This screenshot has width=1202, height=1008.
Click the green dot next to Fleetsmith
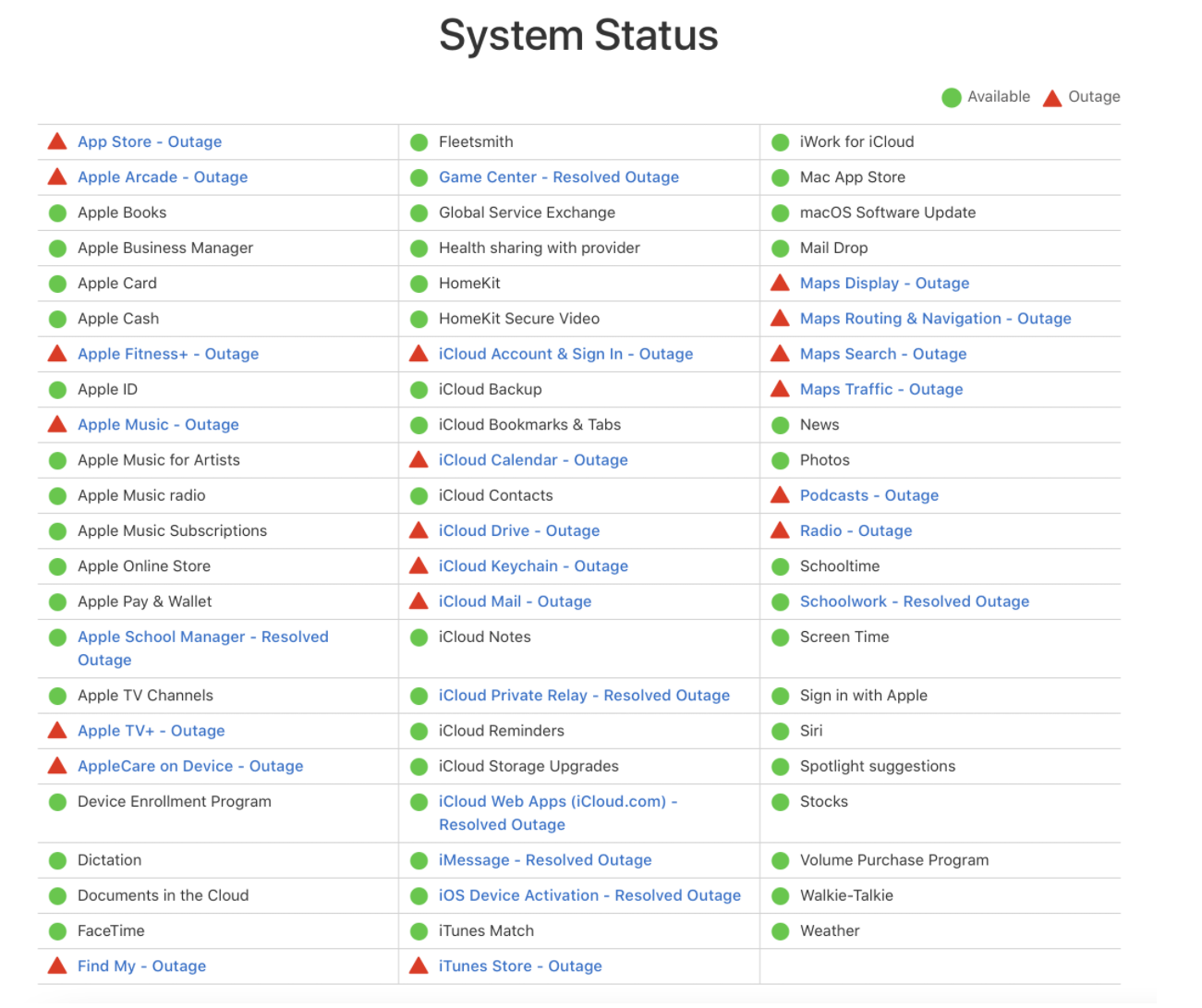tap(419, 142)
